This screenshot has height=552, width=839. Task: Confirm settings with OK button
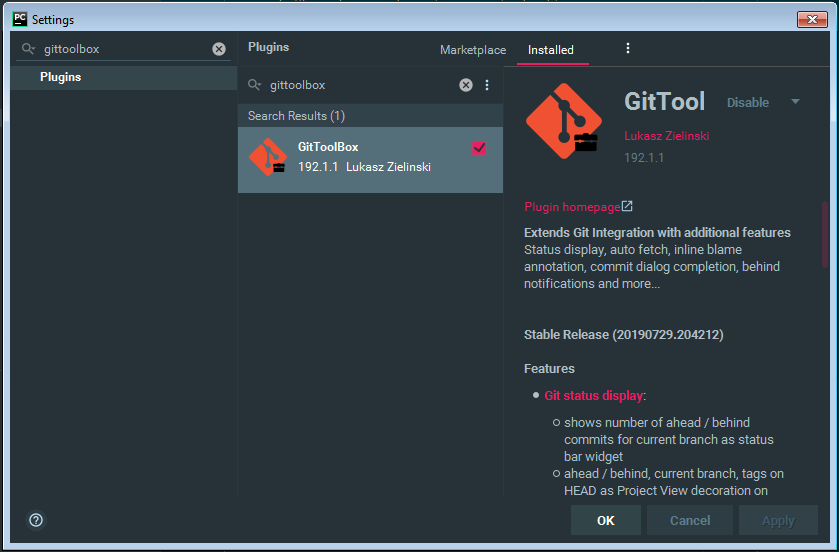606,520
